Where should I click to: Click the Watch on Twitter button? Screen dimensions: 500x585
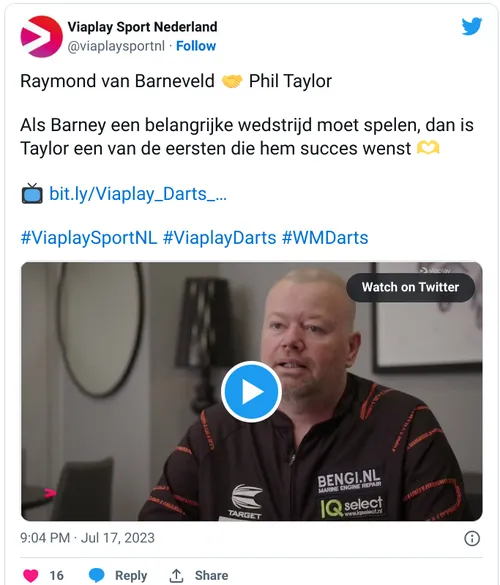pos(410,287)
